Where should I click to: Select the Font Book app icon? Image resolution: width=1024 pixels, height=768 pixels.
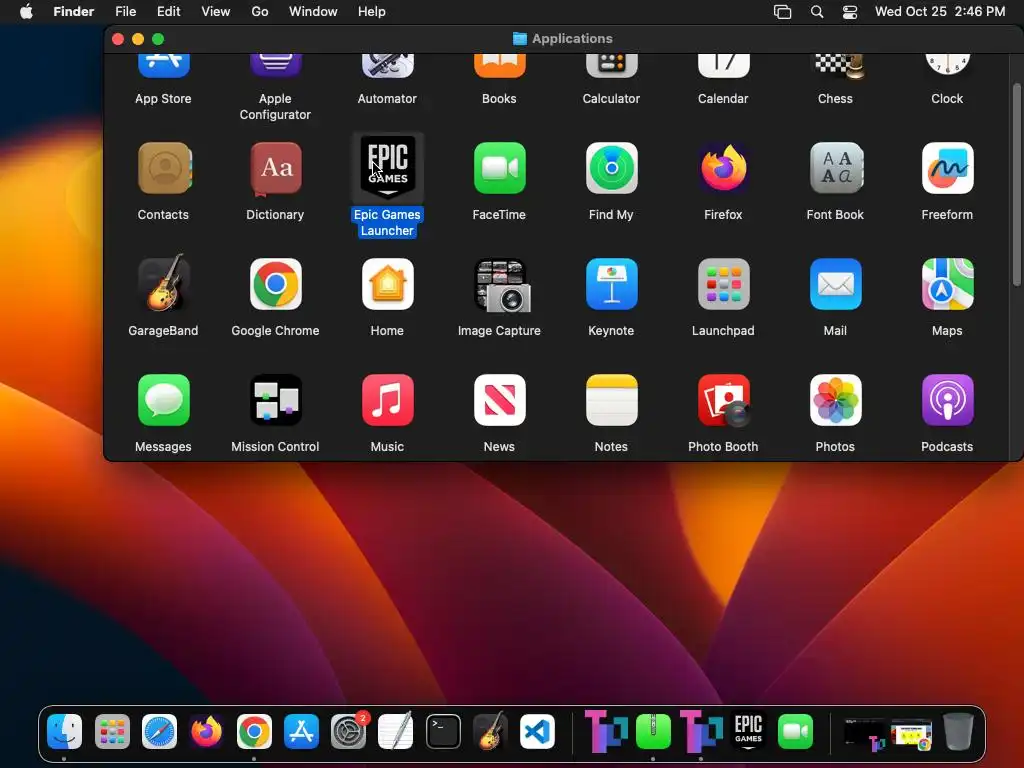coord(836,168)
